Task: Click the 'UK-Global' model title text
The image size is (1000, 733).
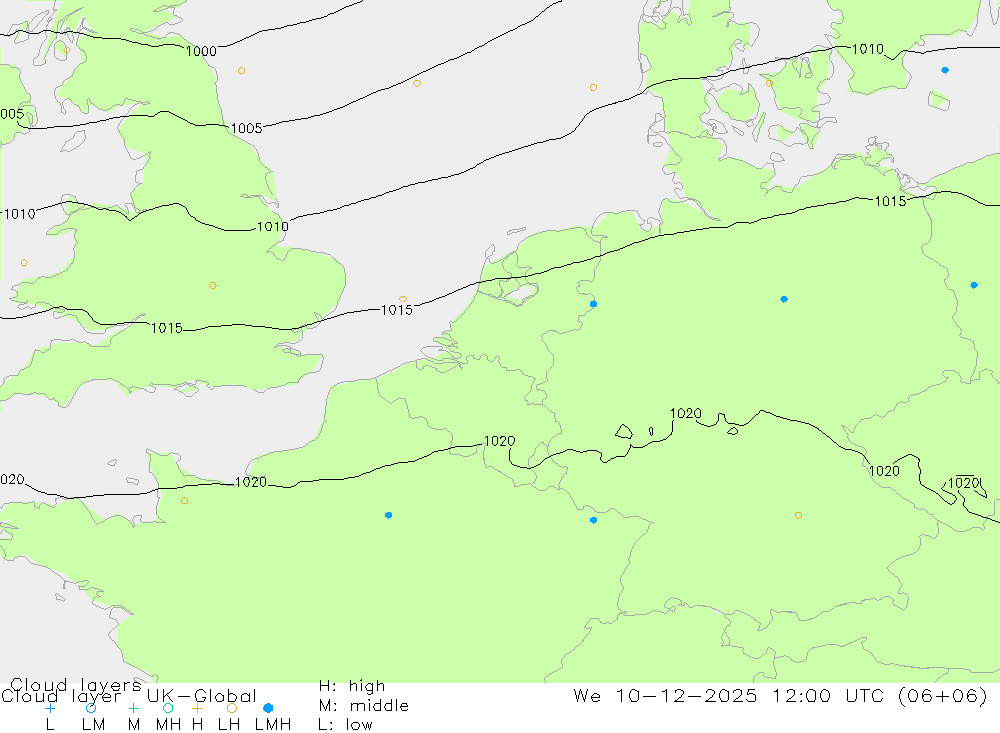Action: pos(202,696)
